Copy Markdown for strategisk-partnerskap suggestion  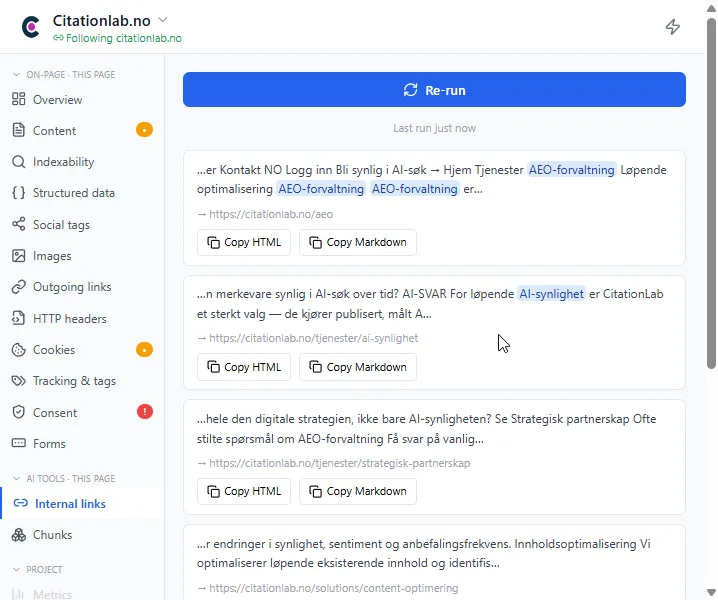[x=358, y=491]
